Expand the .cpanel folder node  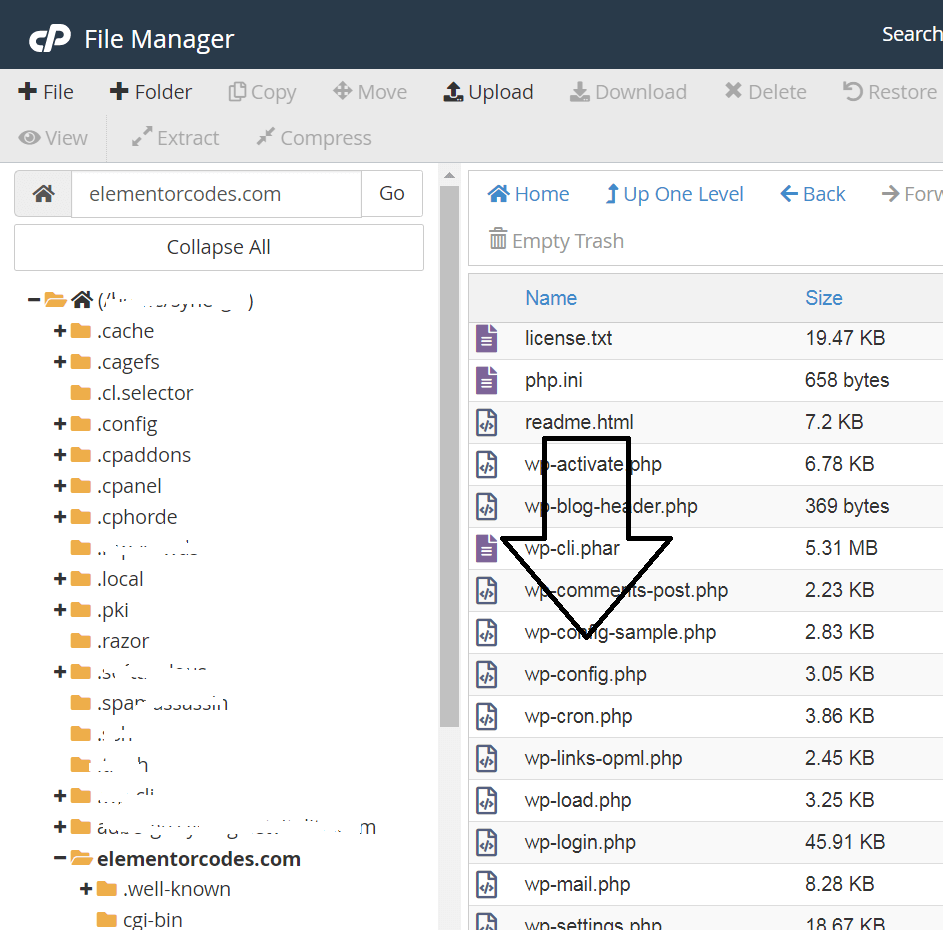(x=60, y=486)
